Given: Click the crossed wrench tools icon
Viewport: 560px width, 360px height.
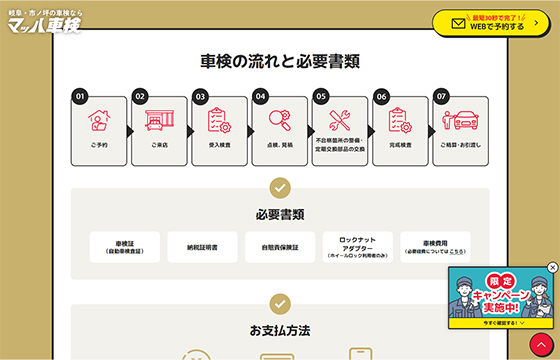Looking at the screenshot, I should tap(340, 120).
